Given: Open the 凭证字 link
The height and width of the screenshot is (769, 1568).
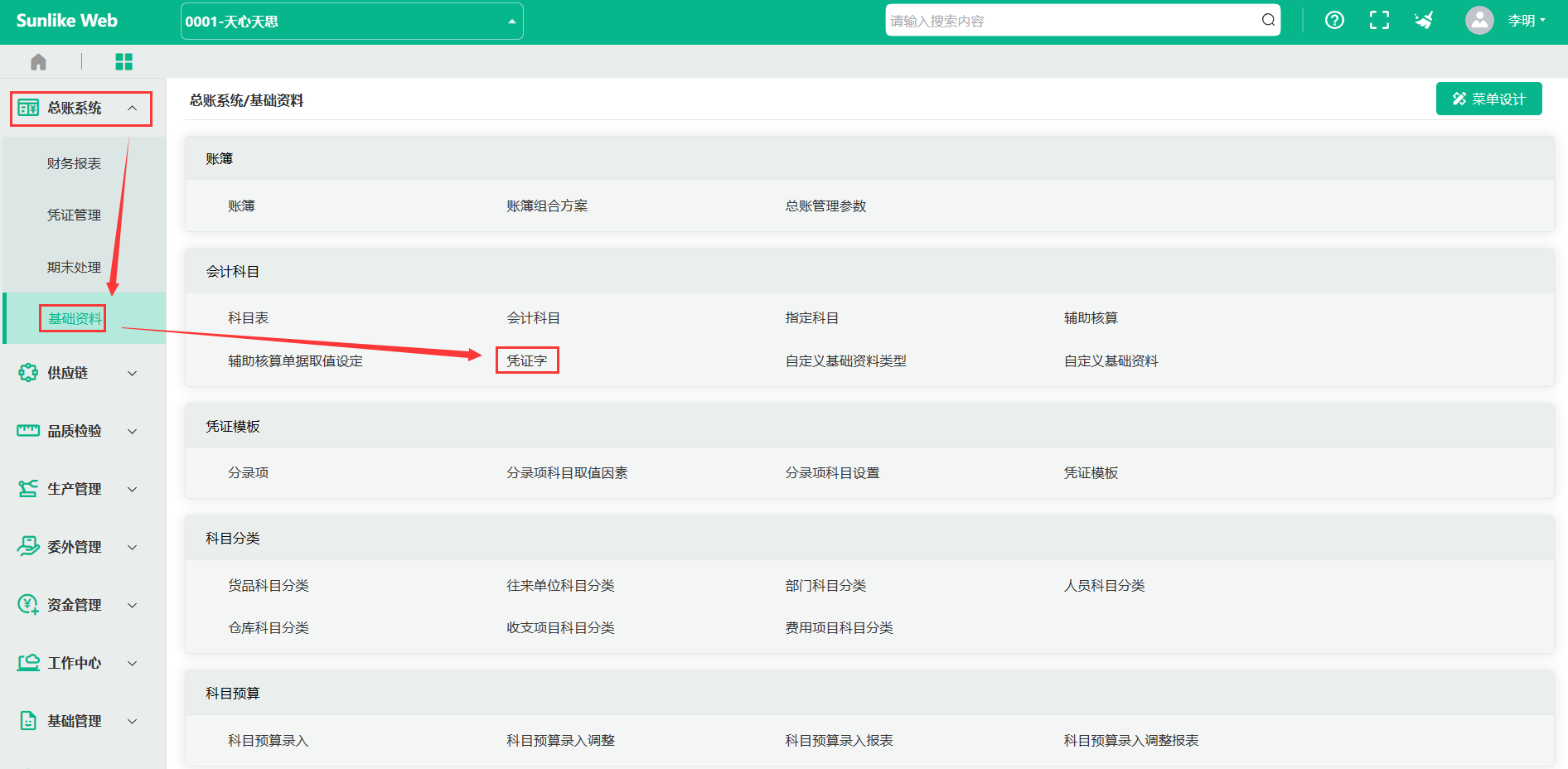Looking at the screenshot, I should tap(527, 361).
